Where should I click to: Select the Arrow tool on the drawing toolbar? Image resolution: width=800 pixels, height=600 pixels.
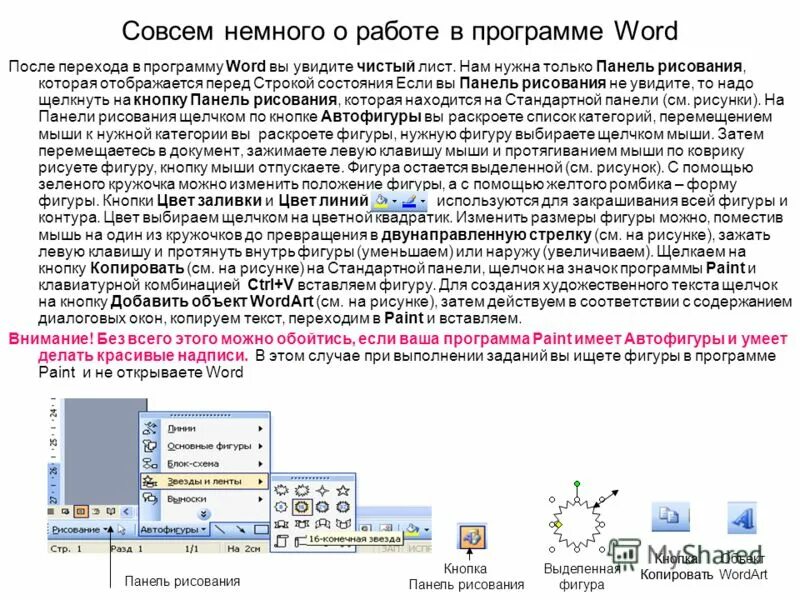click(x=240, y=529)
